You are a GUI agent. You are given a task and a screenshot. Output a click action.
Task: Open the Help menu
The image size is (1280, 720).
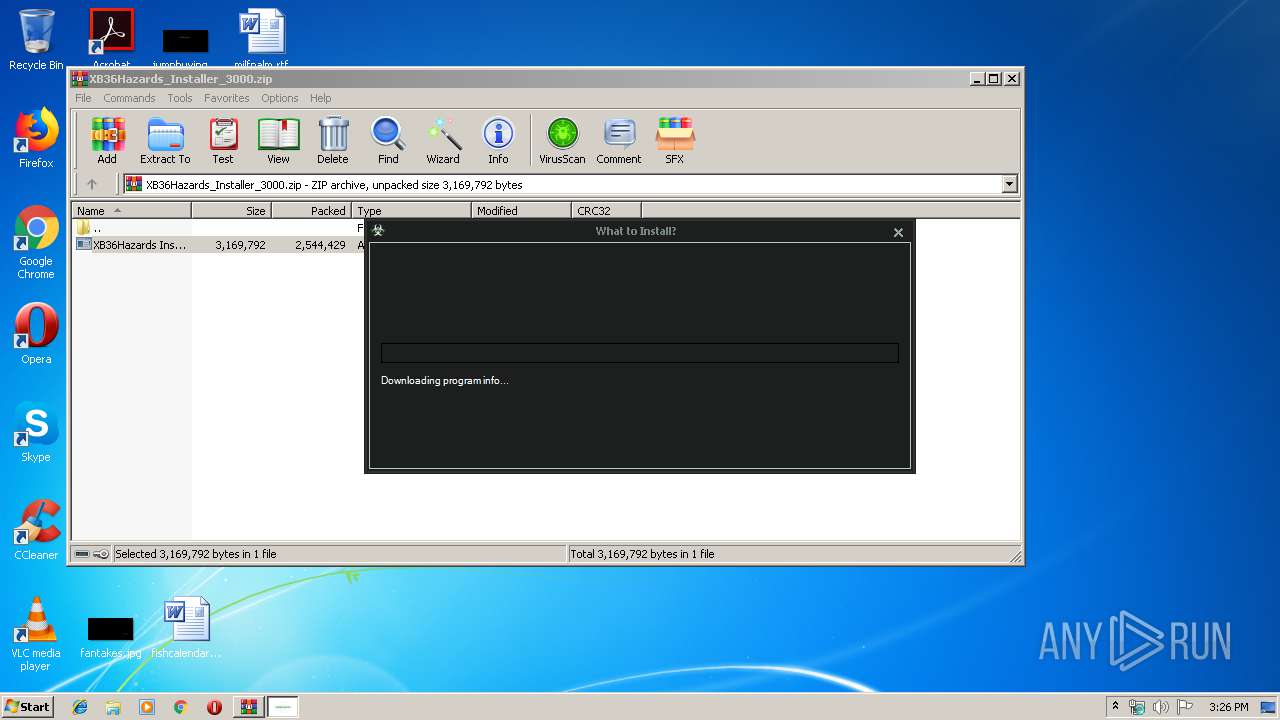click(x=320, y=98)
